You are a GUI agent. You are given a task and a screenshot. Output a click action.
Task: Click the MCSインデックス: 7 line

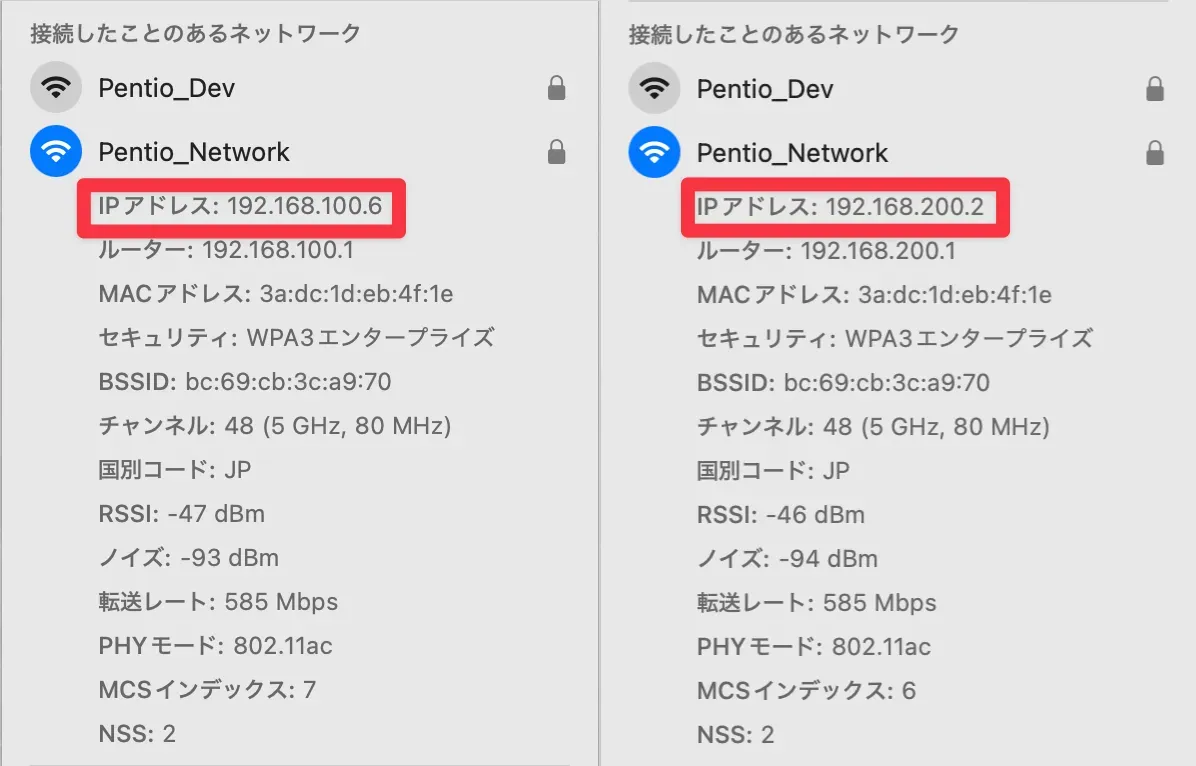(206, 689)
